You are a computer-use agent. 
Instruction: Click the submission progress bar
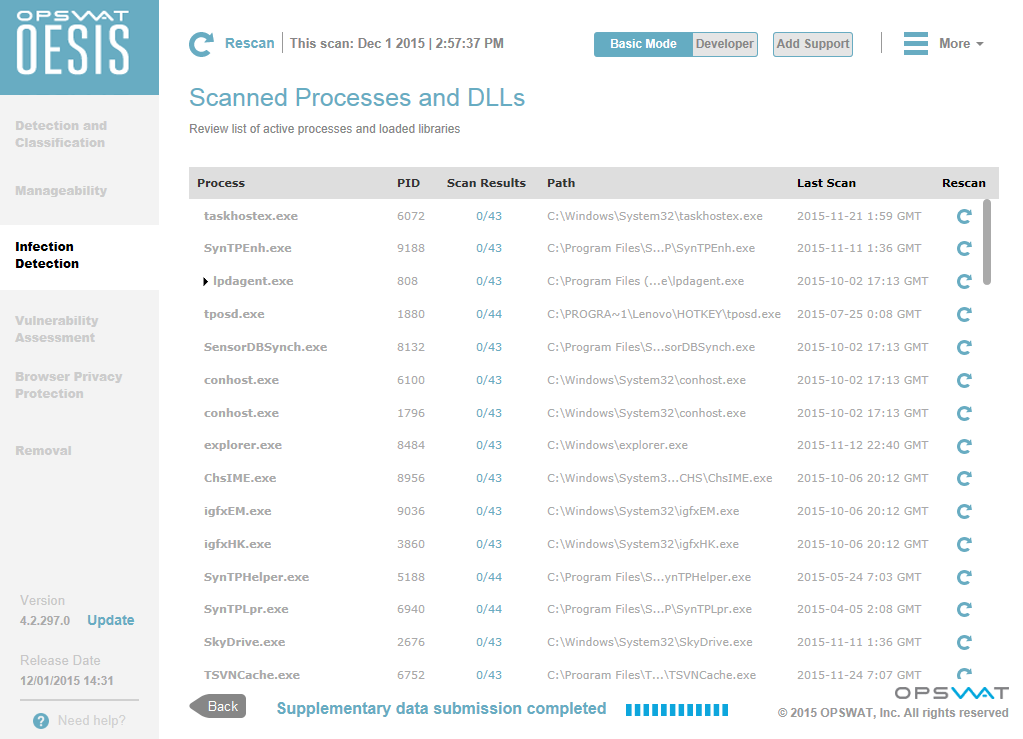[x=677, y=710]
